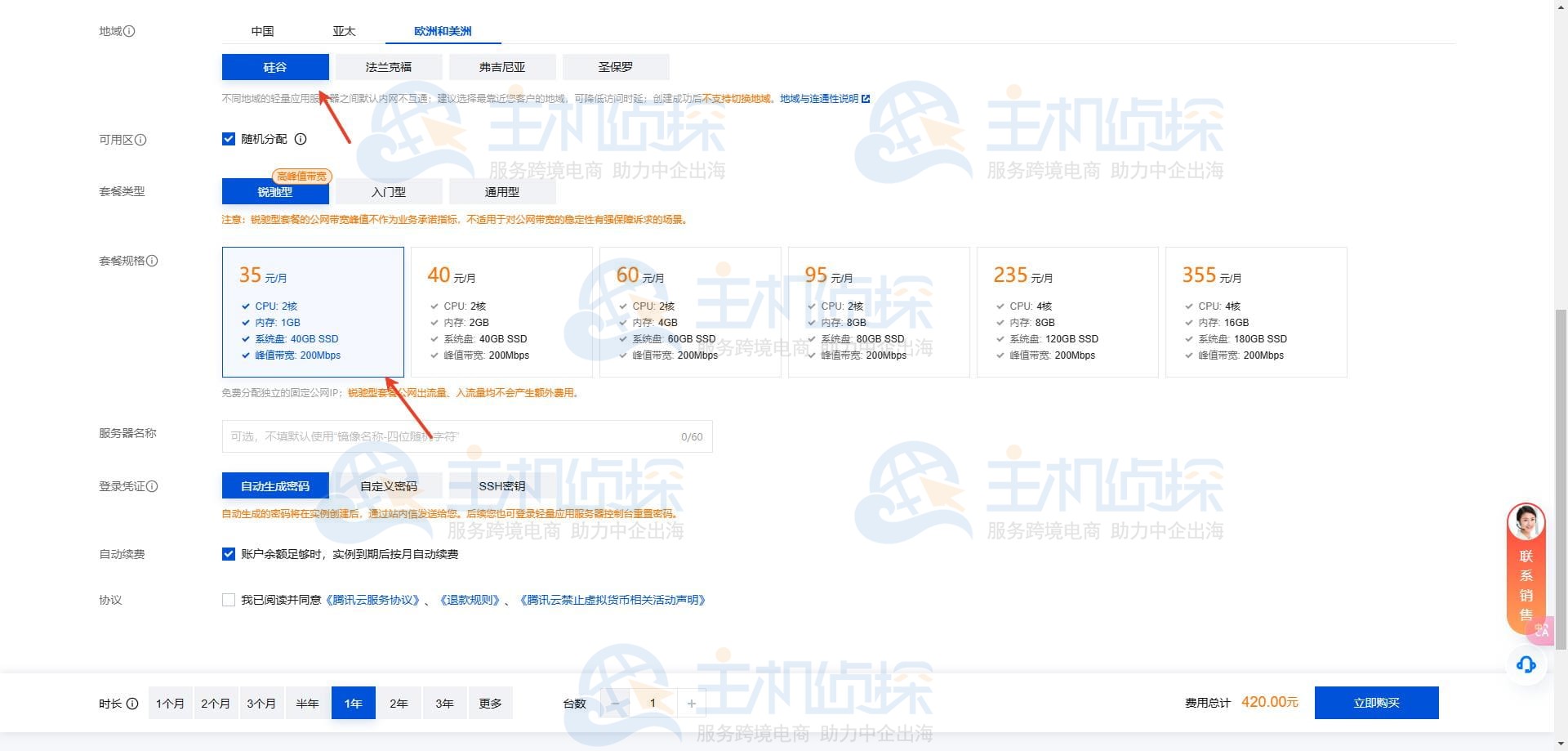1568x751 pixels.
Task: Select the 圣保罗 region
Action: (x=616, y=67)
